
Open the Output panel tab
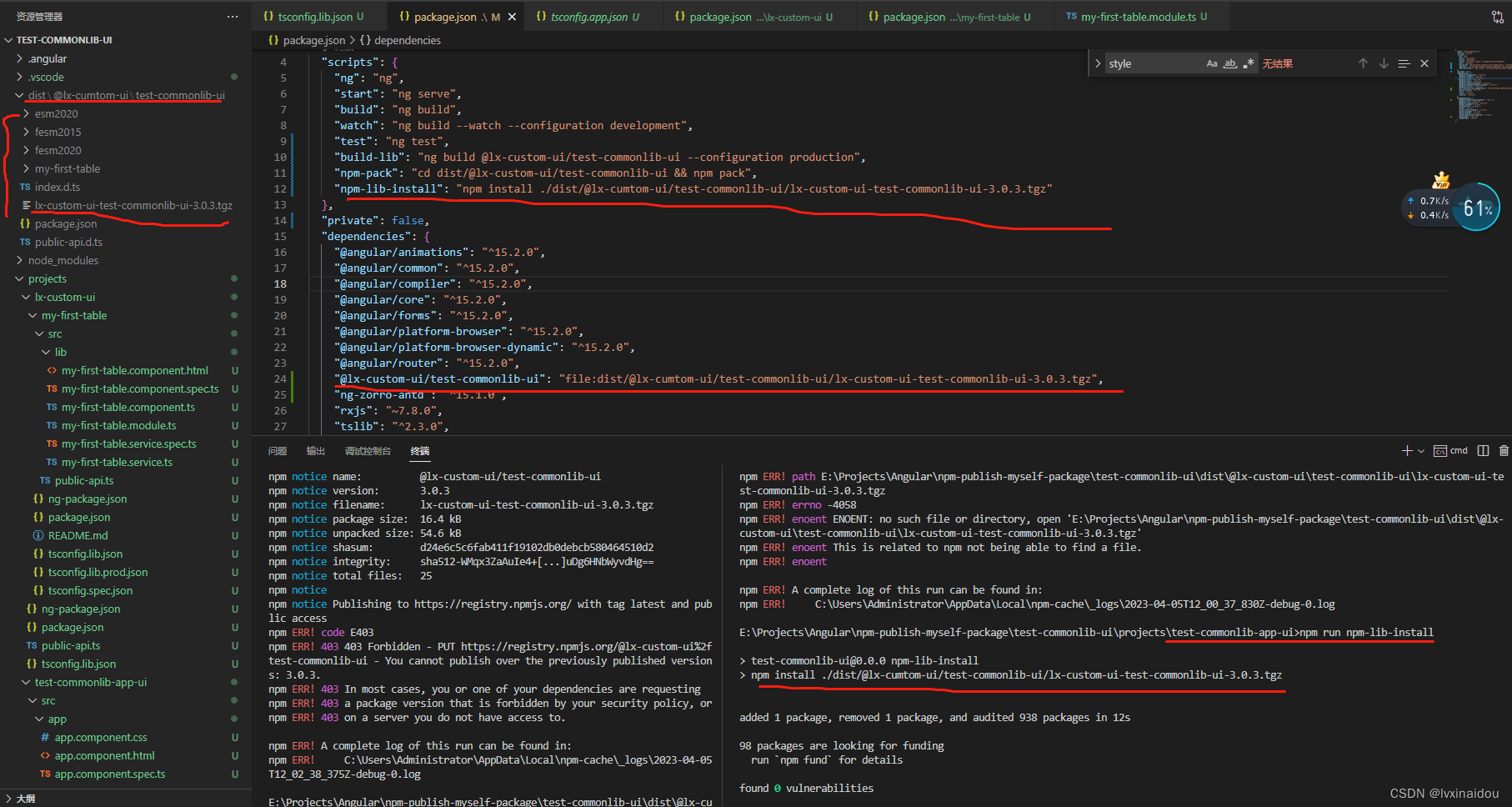click(316, 451)
